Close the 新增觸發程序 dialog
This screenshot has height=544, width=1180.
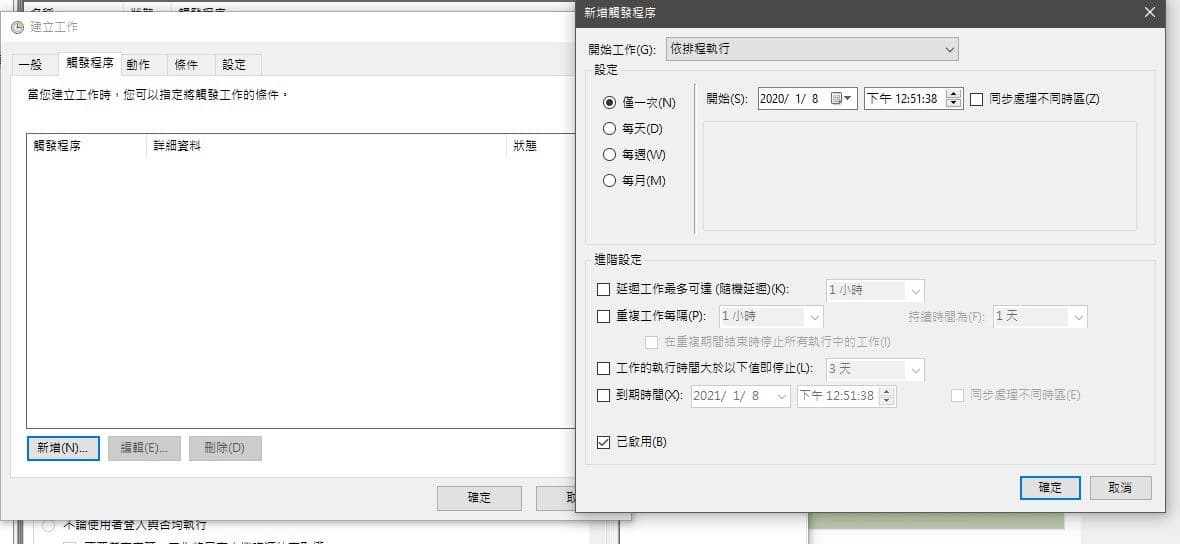point(1149,12)
